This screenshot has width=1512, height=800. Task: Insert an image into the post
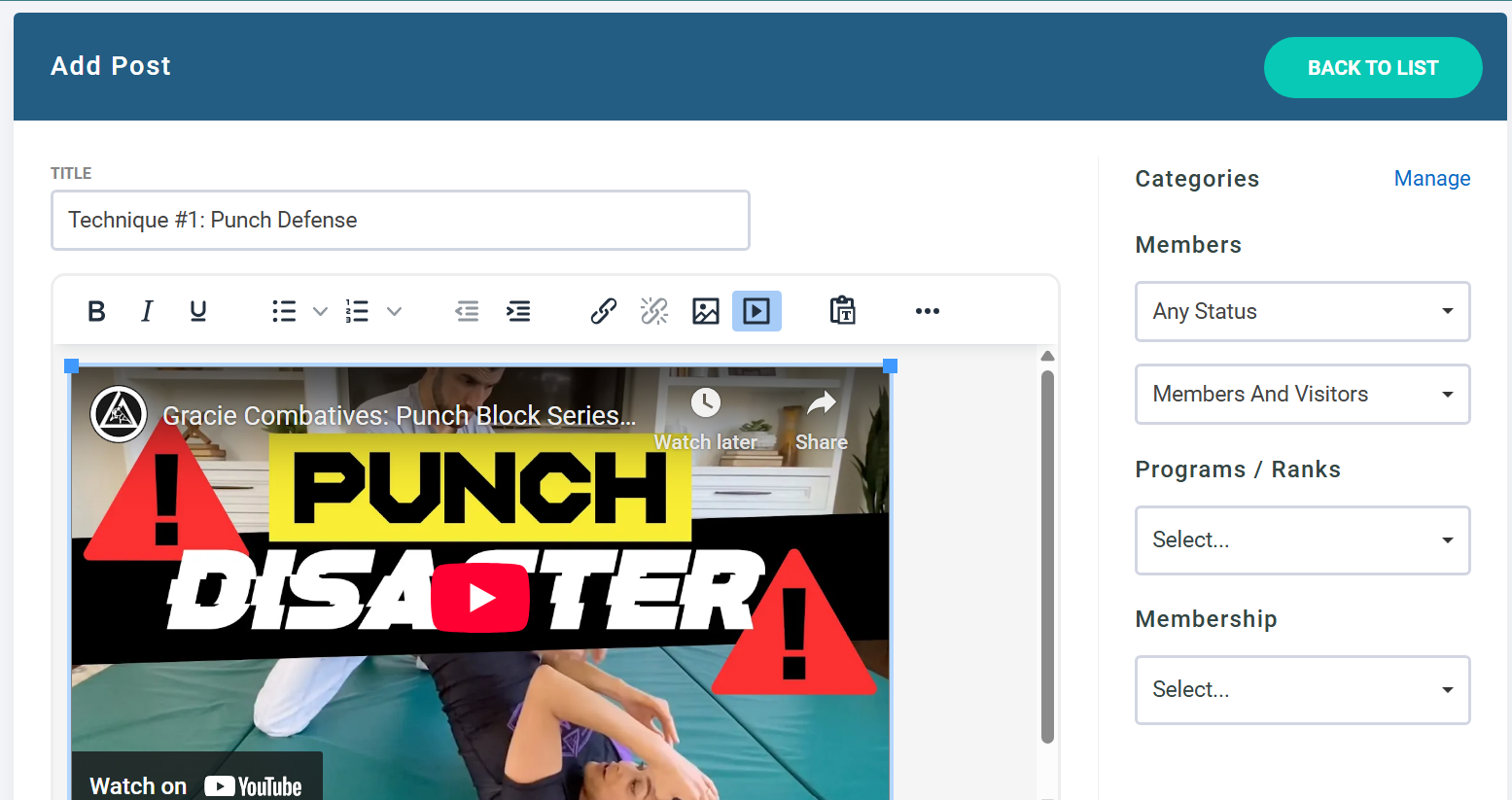click(706, 311)
